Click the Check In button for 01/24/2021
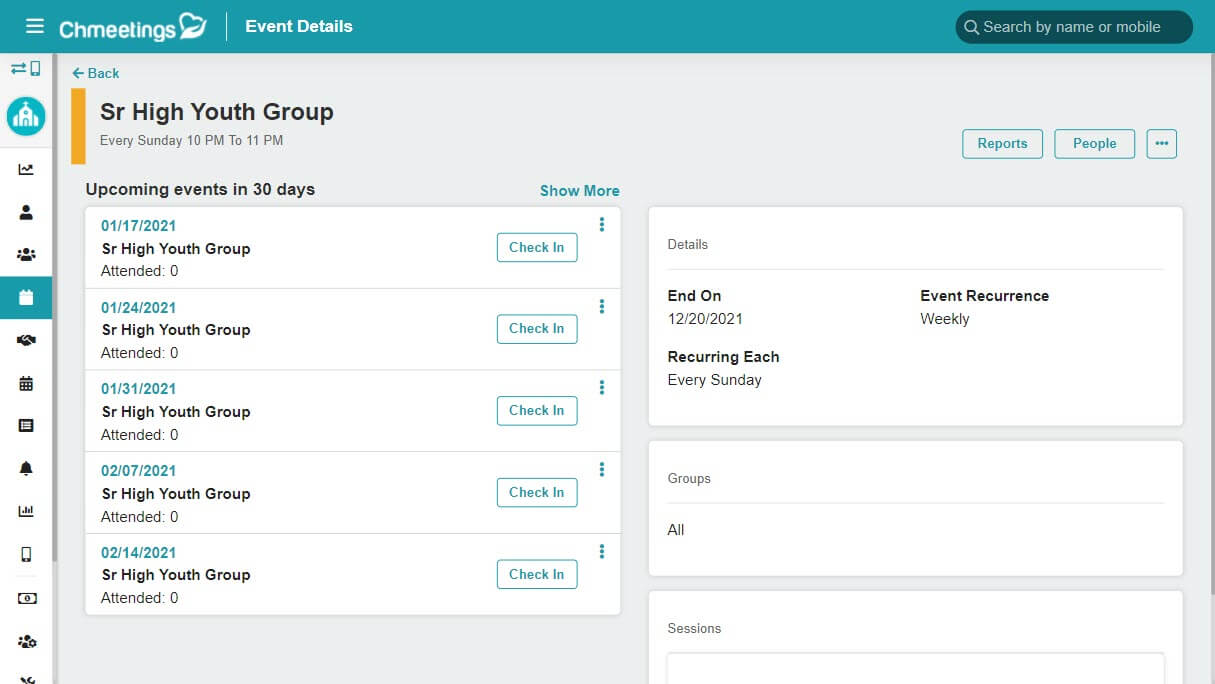Screen dimensions: 1215x684 click(537, 328)
